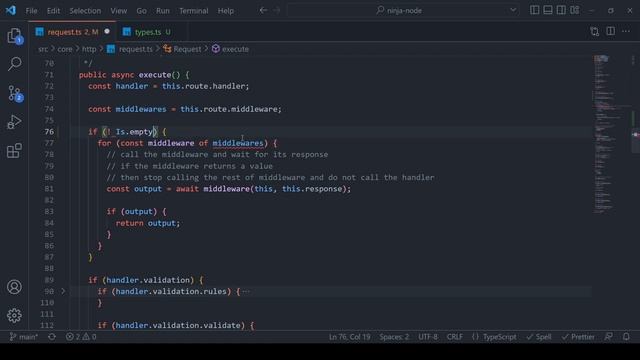640x360 pixels.
Task: Toggle the bottom panel layout icon
Action: coord(548,10)
